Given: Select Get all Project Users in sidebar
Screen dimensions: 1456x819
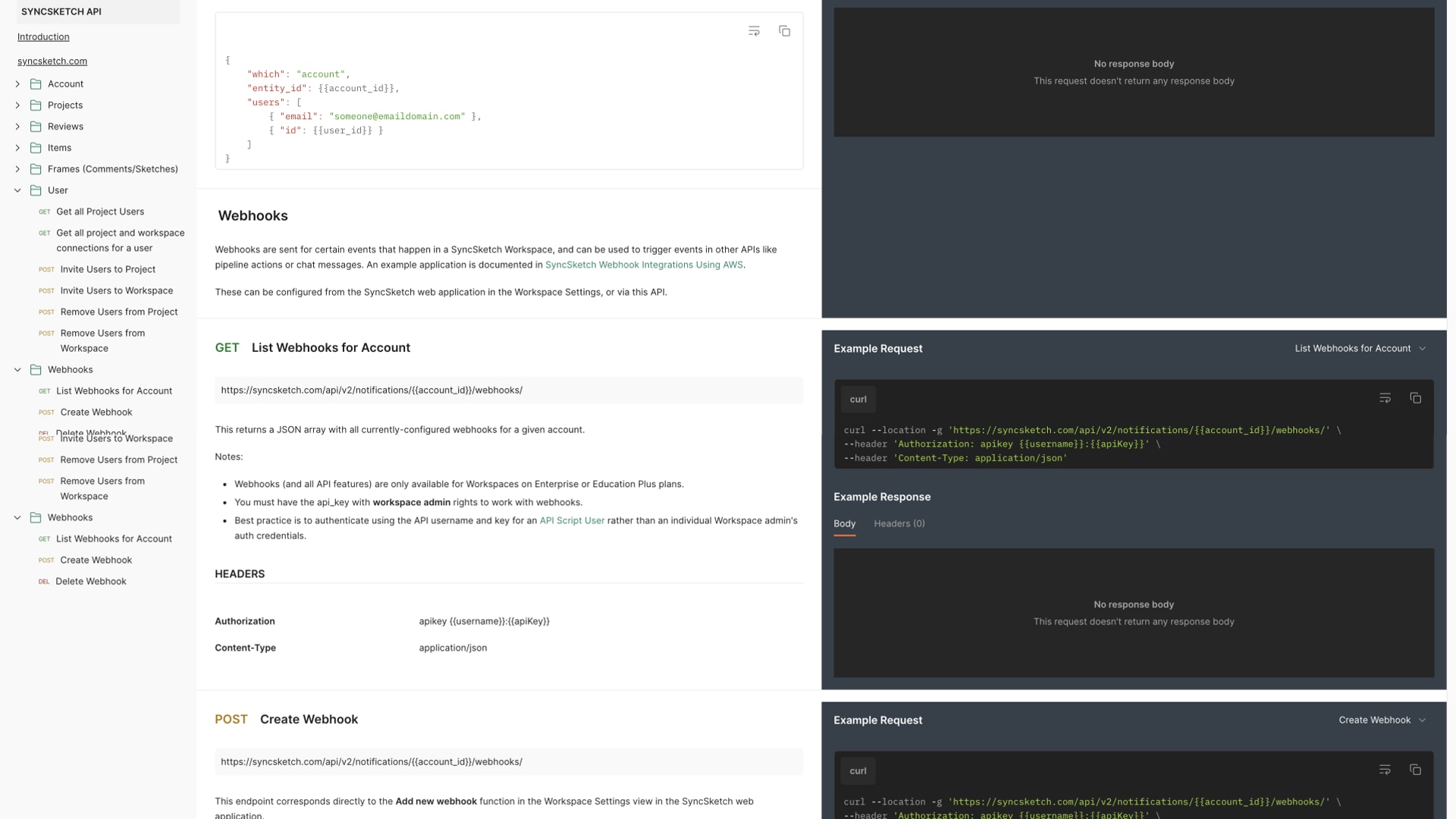Looking at the screenshot, I should pyautogui.click(x=99, y=212).
